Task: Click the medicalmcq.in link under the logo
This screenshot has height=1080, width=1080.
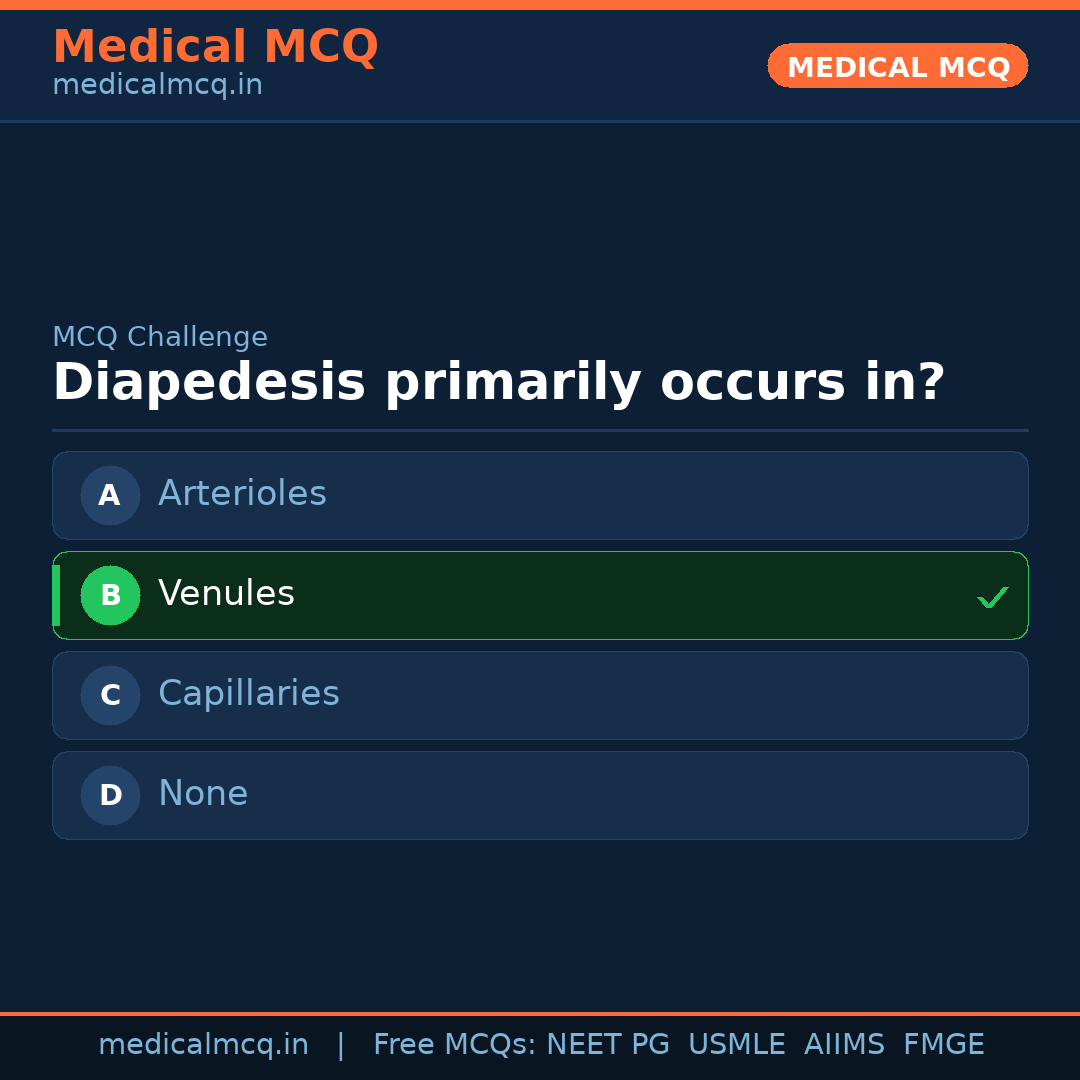Action: click(x=157, y=84)
